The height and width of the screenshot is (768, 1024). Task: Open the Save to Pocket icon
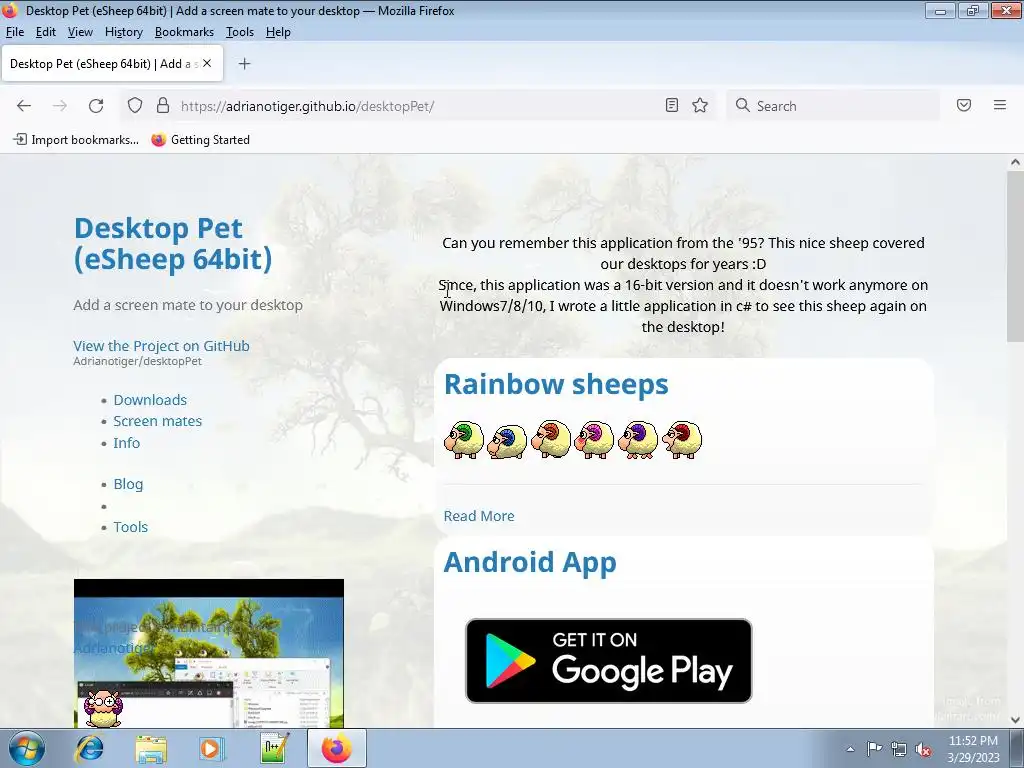(x=964, y=105)
